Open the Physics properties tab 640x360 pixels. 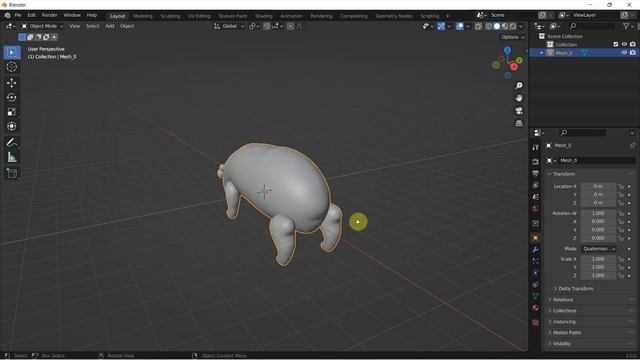[536, 273]
